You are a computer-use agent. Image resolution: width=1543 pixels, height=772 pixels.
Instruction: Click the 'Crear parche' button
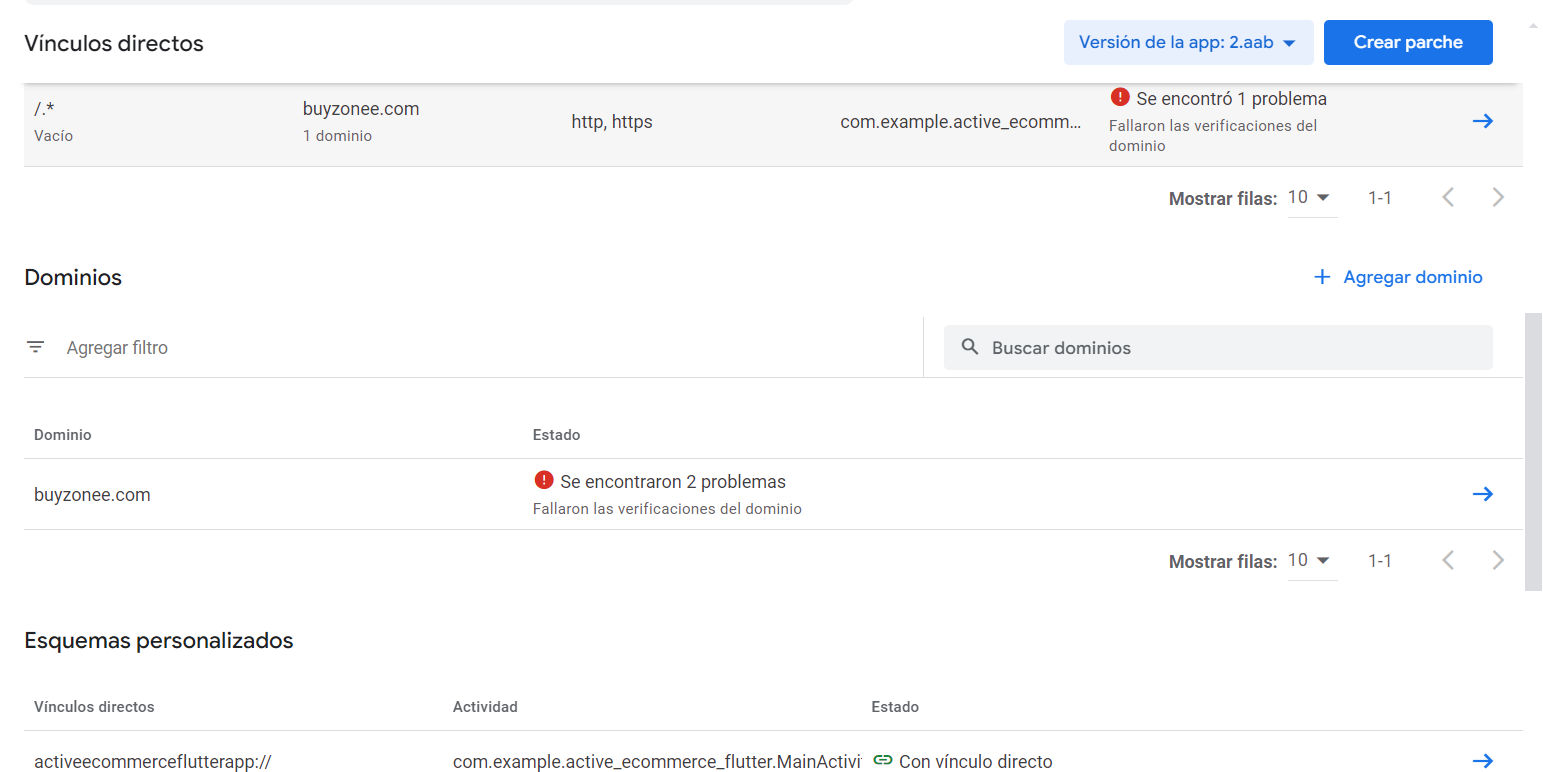[x=1408, y=43]
